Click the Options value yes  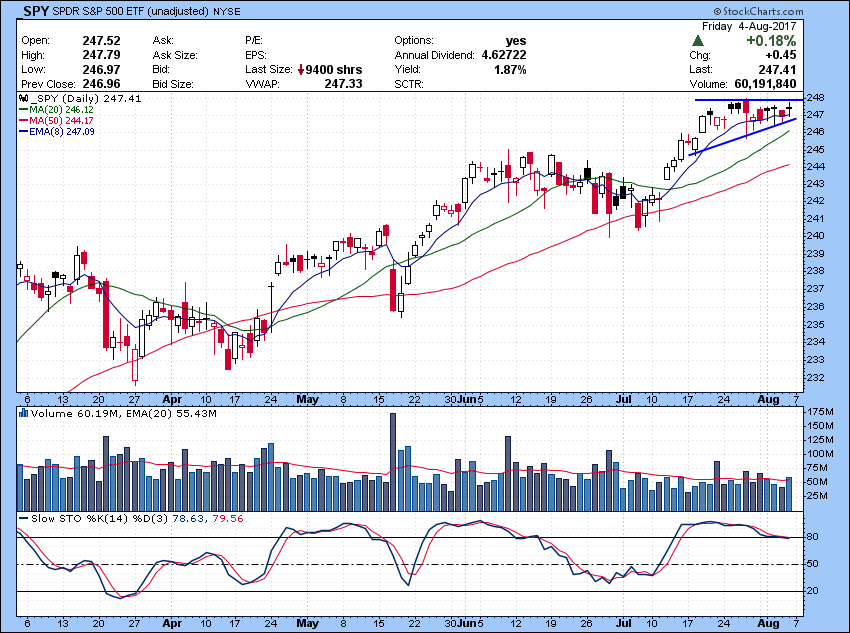click(x=516, y=41)
